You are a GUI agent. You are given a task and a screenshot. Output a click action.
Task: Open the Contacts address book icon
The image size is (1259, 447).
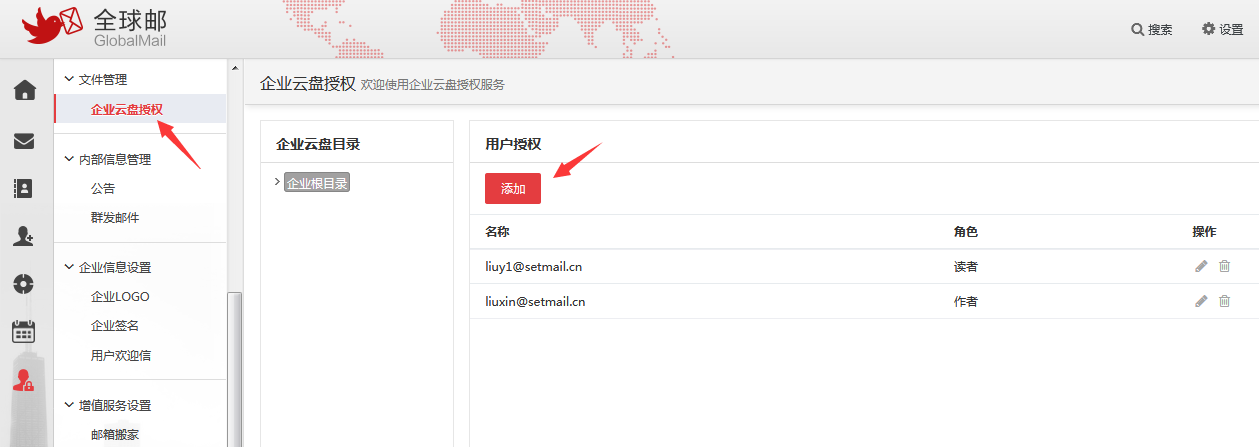pos(24,188)
